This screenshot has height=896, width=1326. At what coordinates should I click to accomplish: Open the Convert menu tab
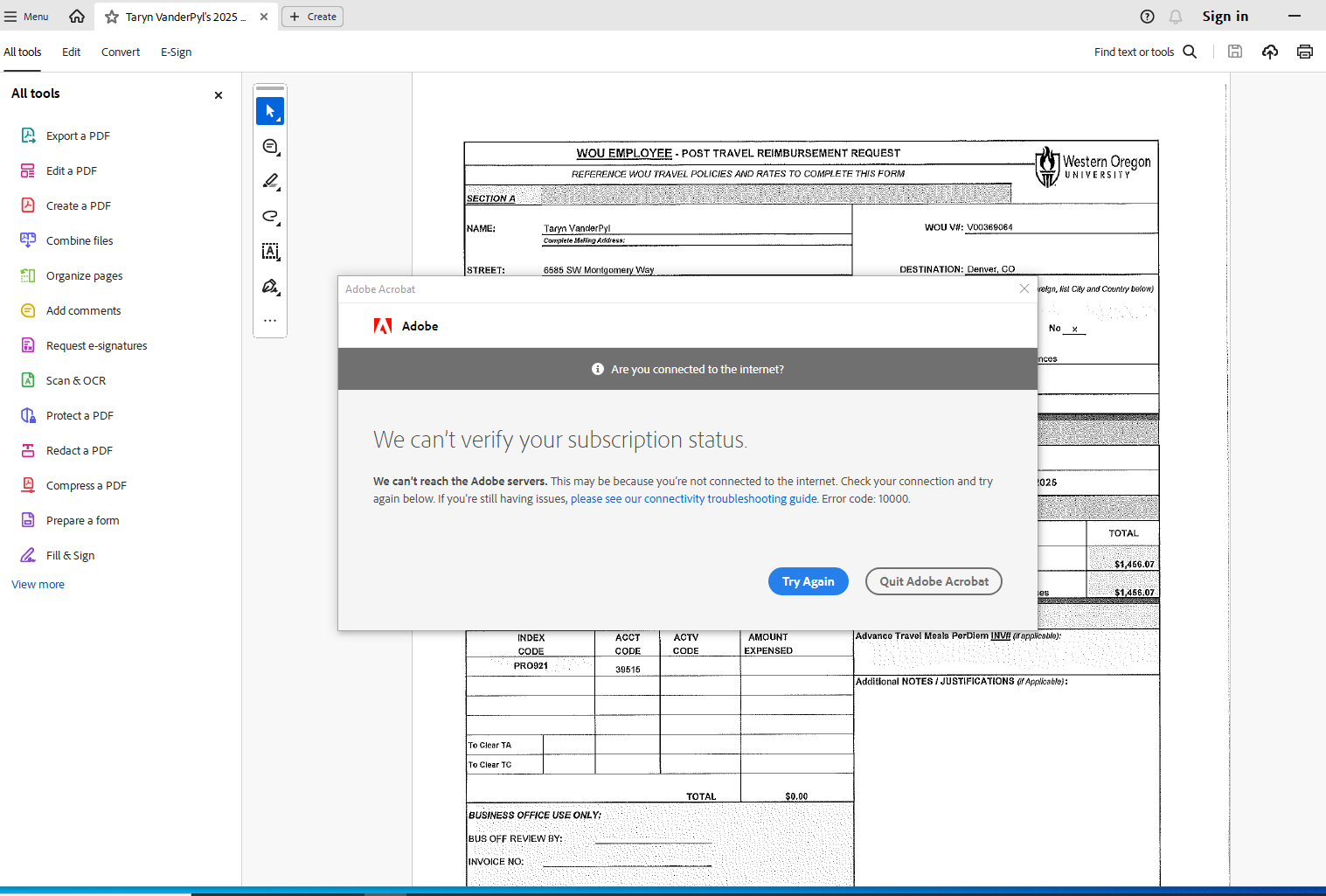click(x=121, y=52)
